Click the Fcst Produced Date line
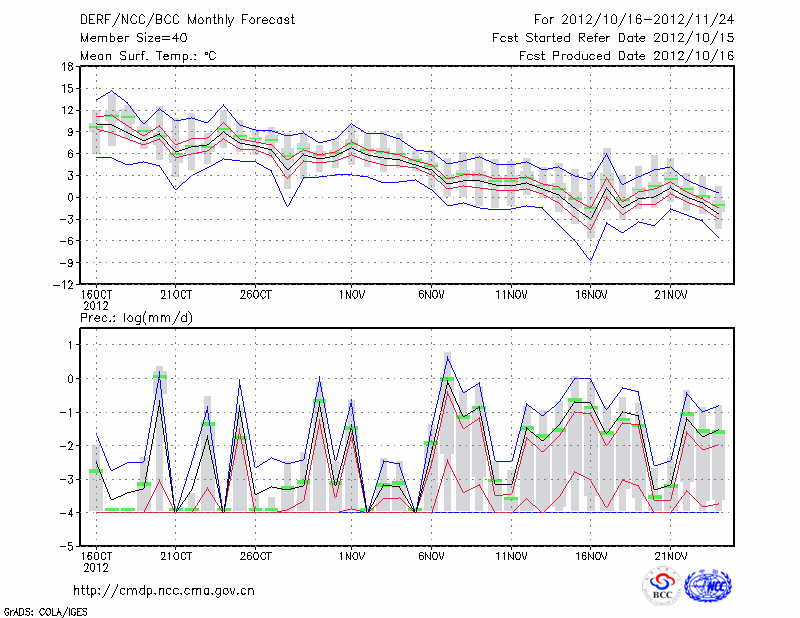 [x=626, y=56]
